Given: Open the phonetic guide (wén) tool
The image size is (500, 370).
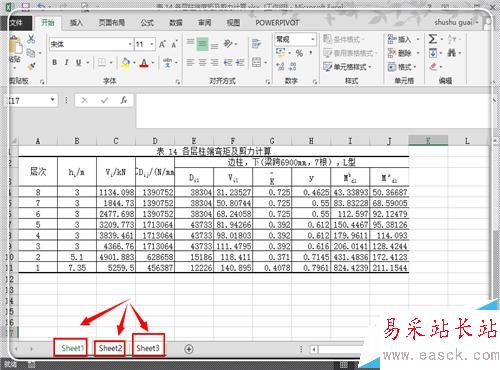Looking at the screenshot, I should [168, 62].
